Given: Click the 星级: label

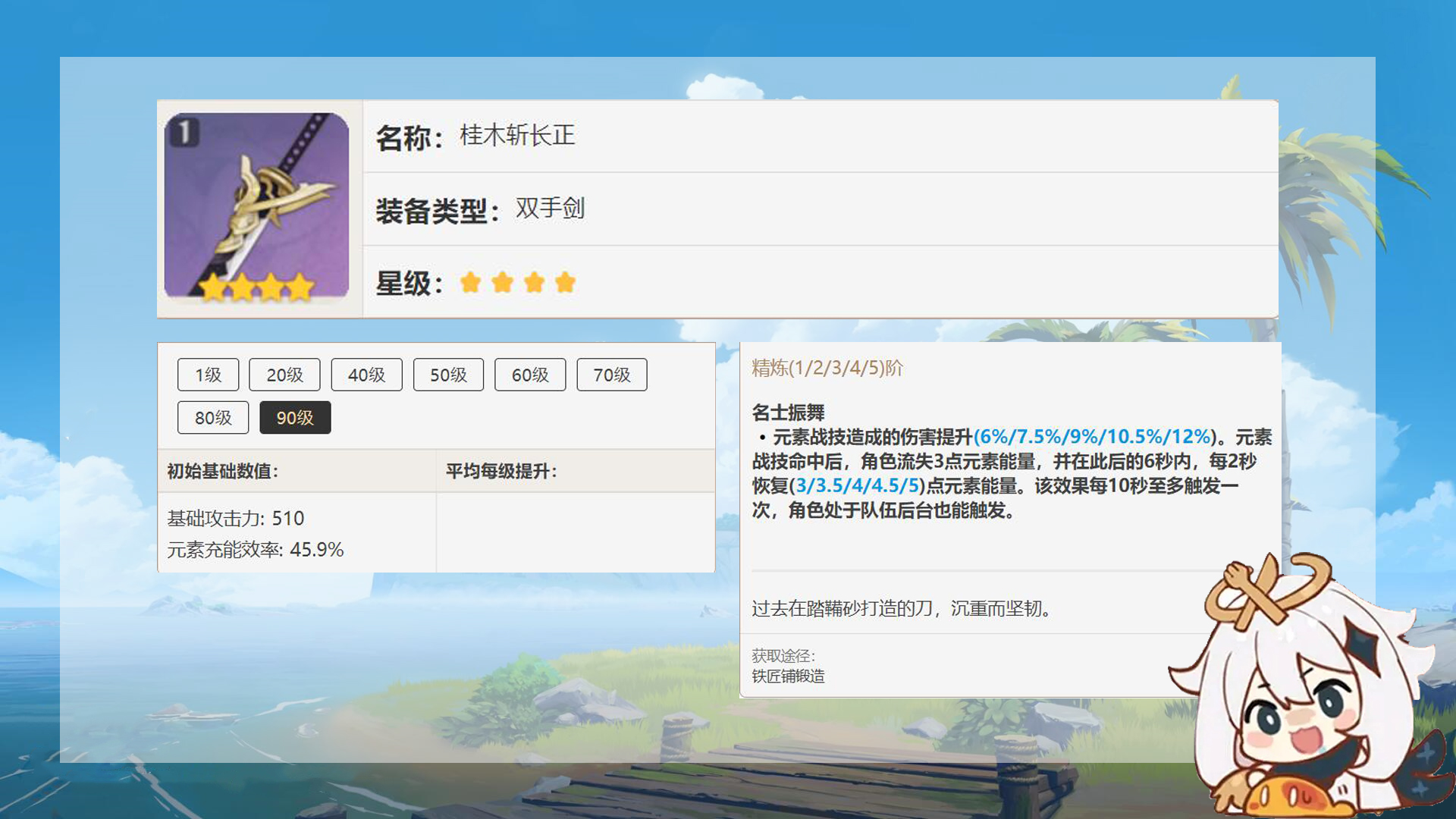Looking at the screenshot, I should tap(409, 284).
